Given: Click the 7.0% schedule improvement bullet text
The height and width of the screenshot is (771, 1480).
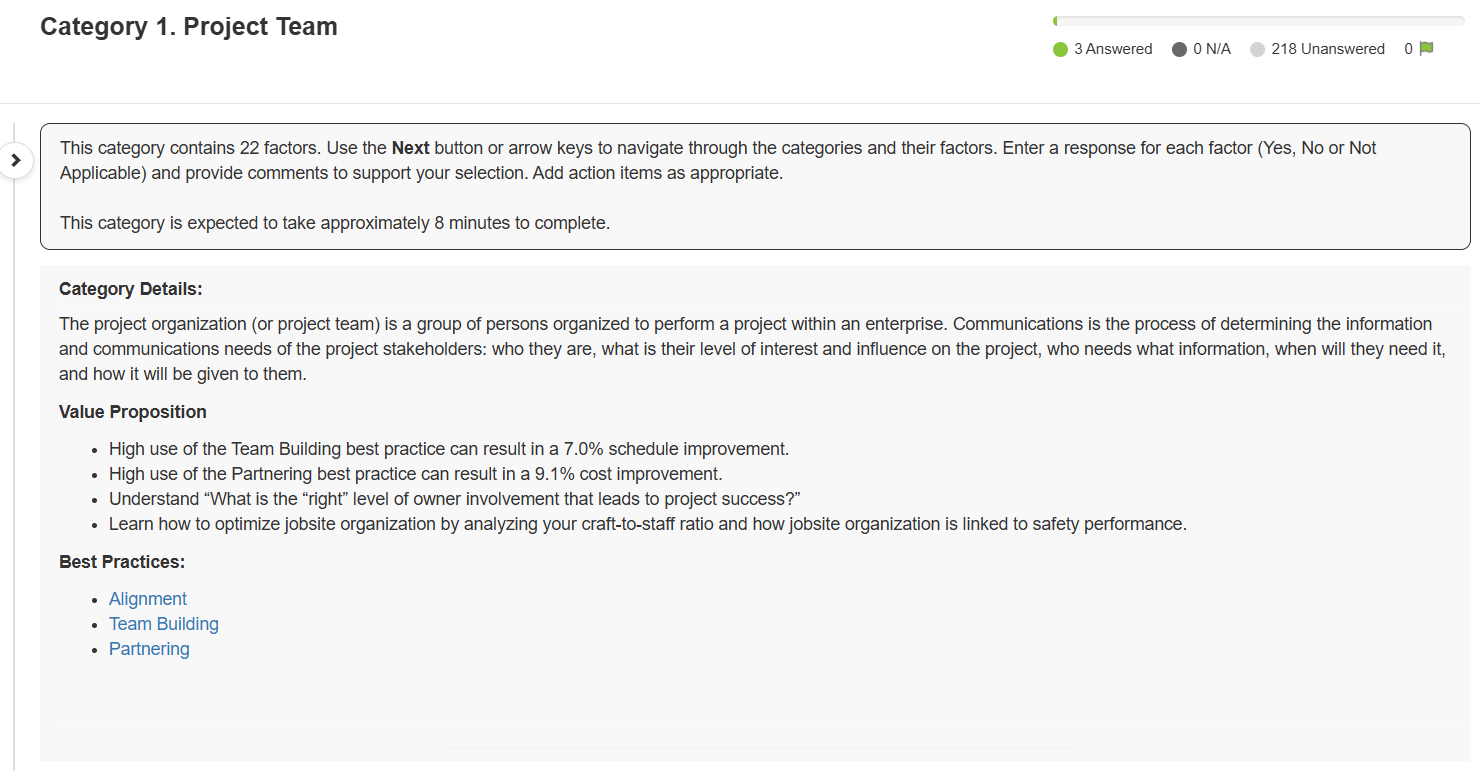Looking at the screenshot, I should click(449, 449).
